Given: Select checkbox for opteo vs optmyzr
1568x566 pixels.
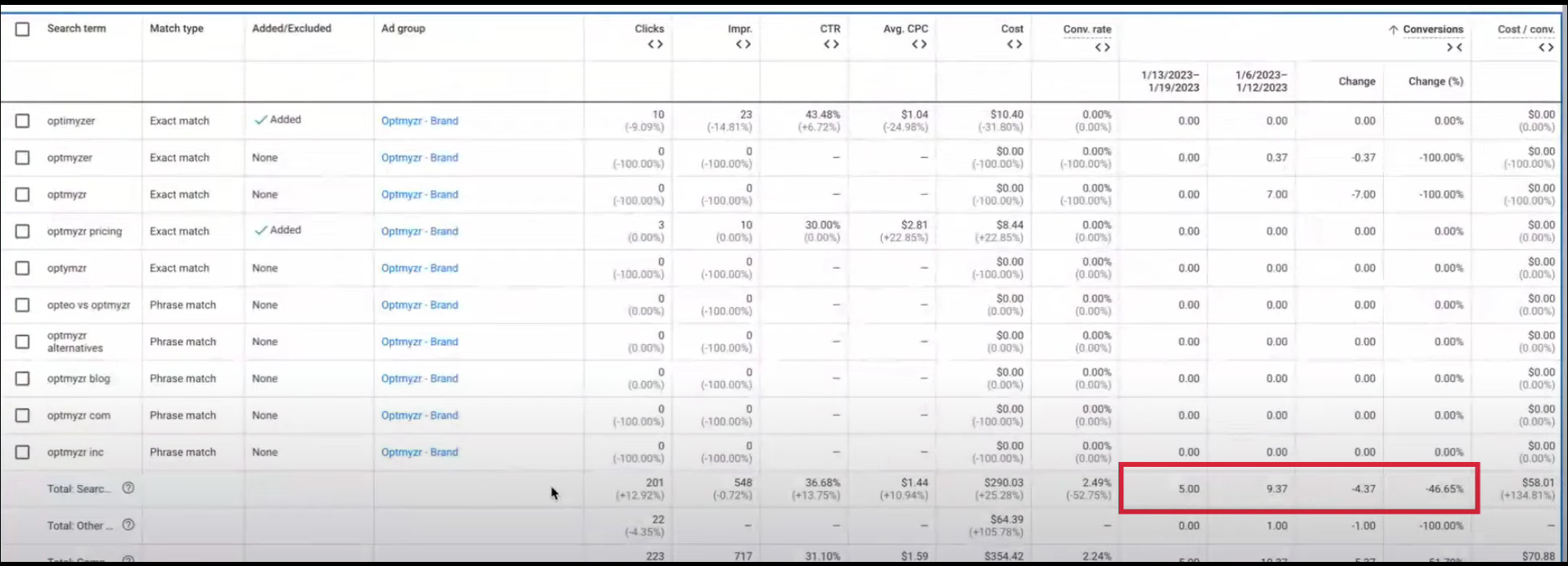Looking at the screenshot, I should (22, 305).
